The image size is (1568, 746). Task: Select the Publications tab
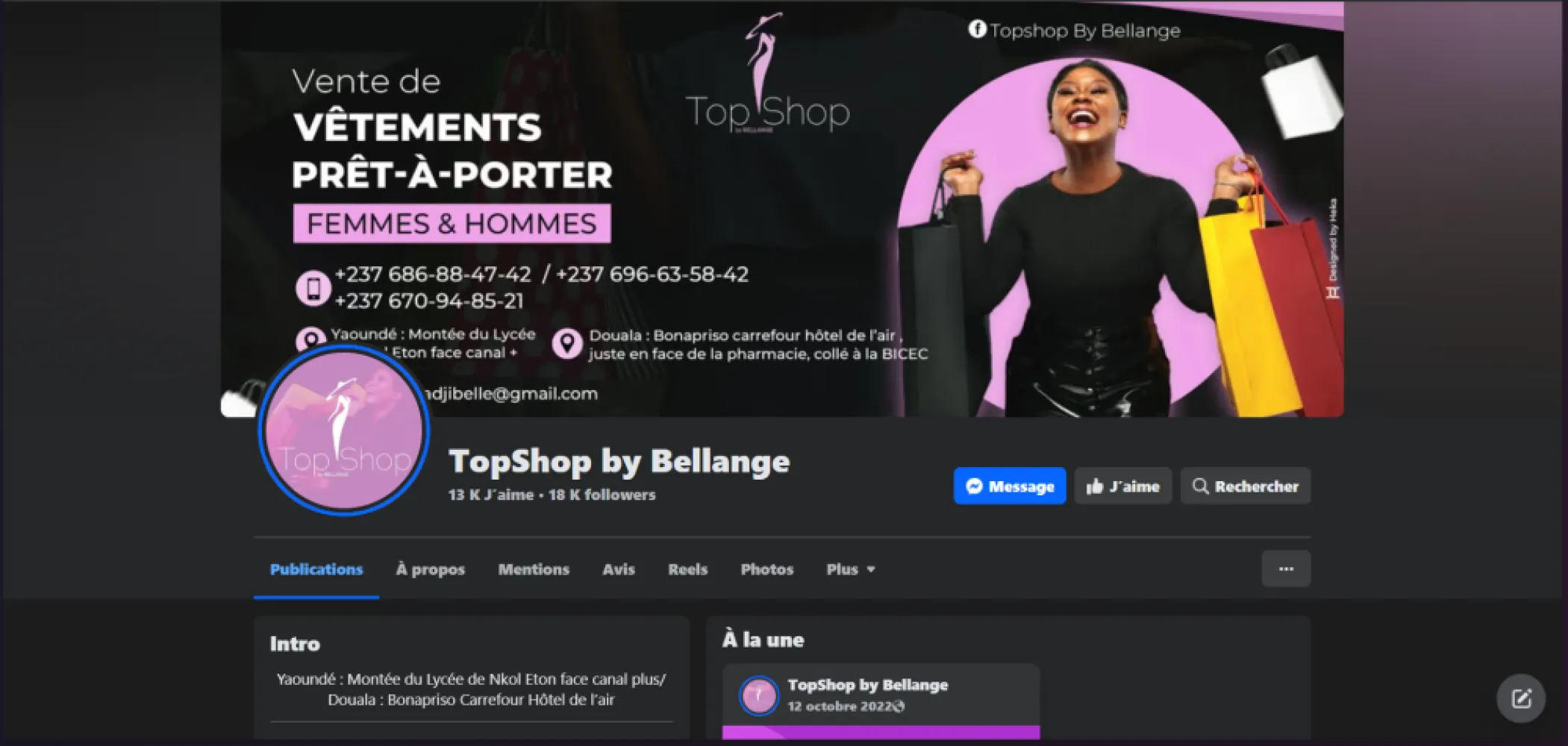pyautogui.click(x=316, y=569)
